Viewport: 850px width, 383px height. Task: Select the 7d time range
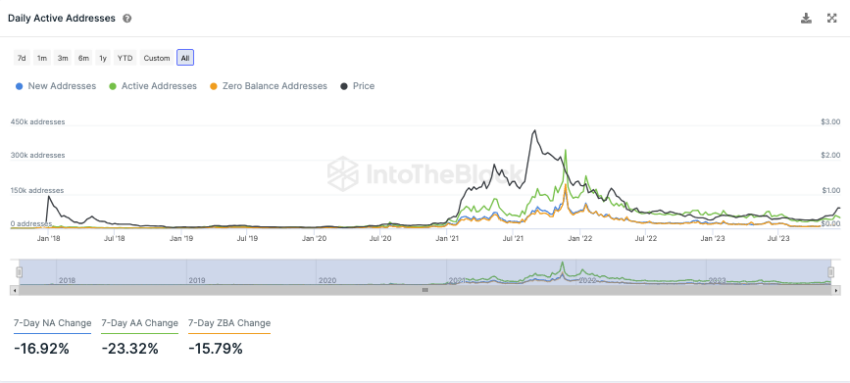tap(22, 58)
